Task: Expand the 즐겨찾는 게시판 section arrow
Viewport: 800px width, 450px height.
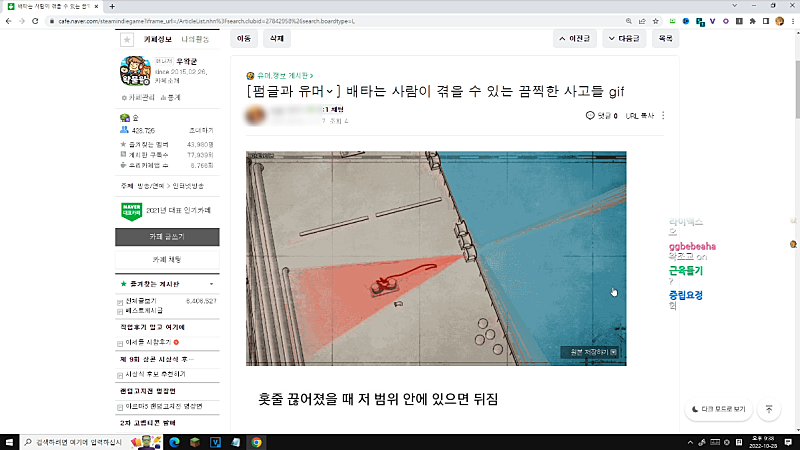Action: (x=211, y=284)
